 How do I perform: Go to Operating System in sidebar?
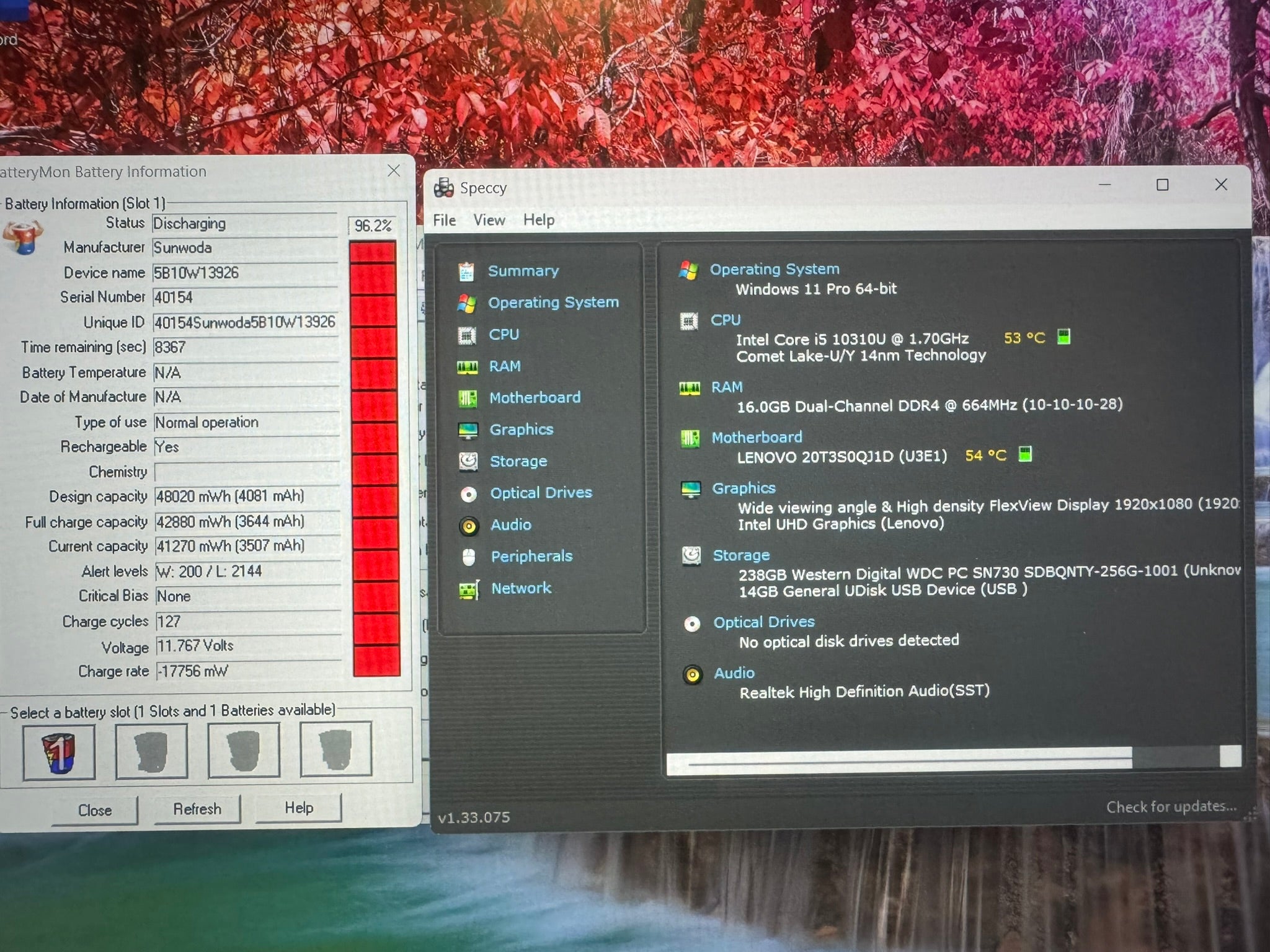(553, 303)
